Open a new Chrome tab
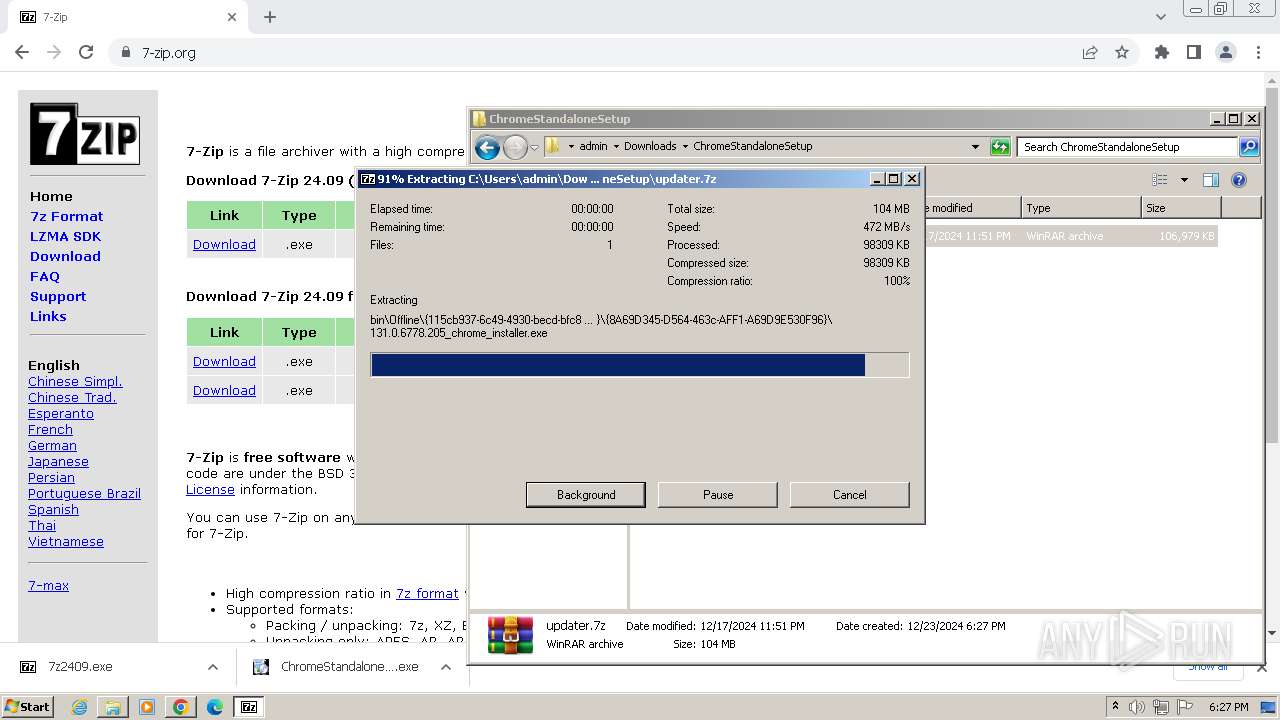Image resolution: width=1280 pixels, height=720 pixels. [270, 17]
